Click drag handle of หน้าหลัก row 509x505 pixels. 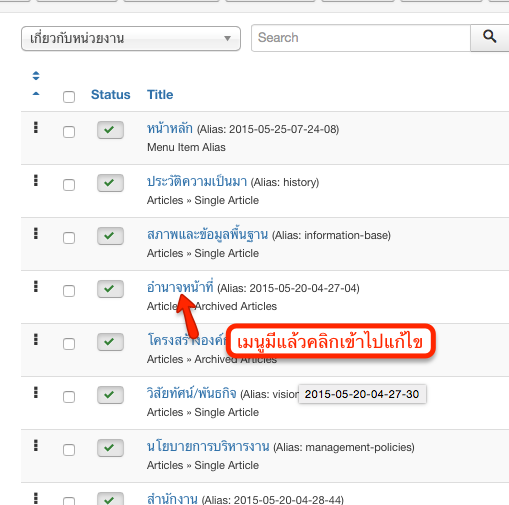click(36, 127)
